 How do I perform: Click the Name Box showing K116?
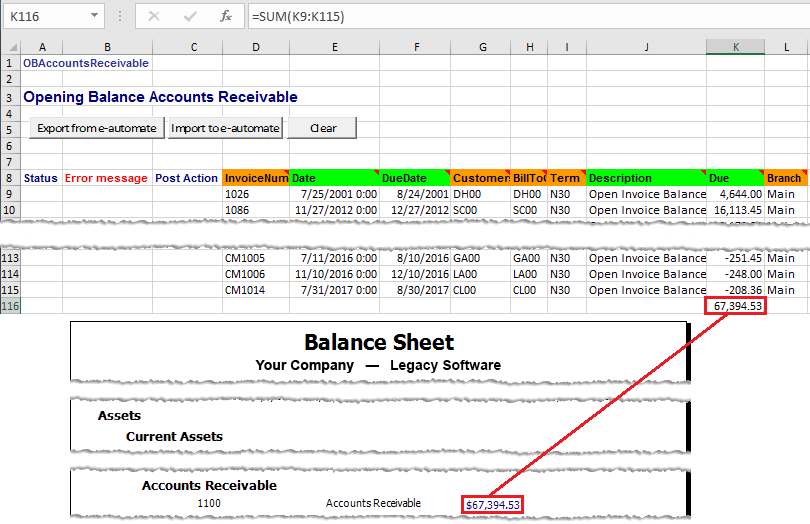[x=45, y=16]
